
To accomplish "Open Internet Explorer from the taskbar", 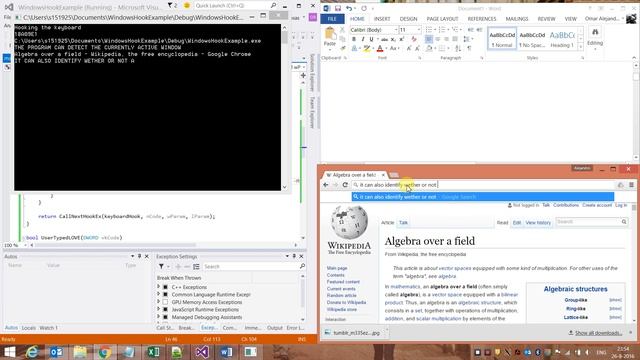I will pos(32,352).
